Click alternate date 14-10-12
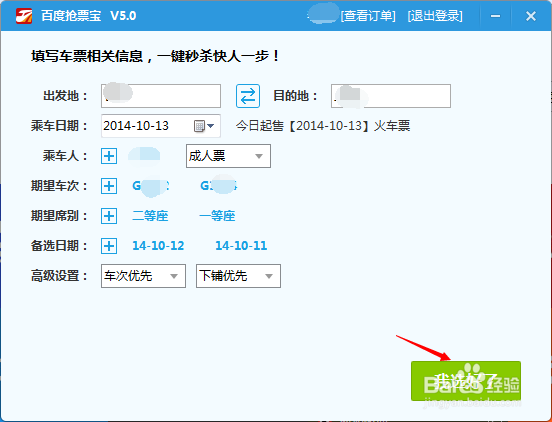This screenshot has height=422, width=552. click(158, 245)
